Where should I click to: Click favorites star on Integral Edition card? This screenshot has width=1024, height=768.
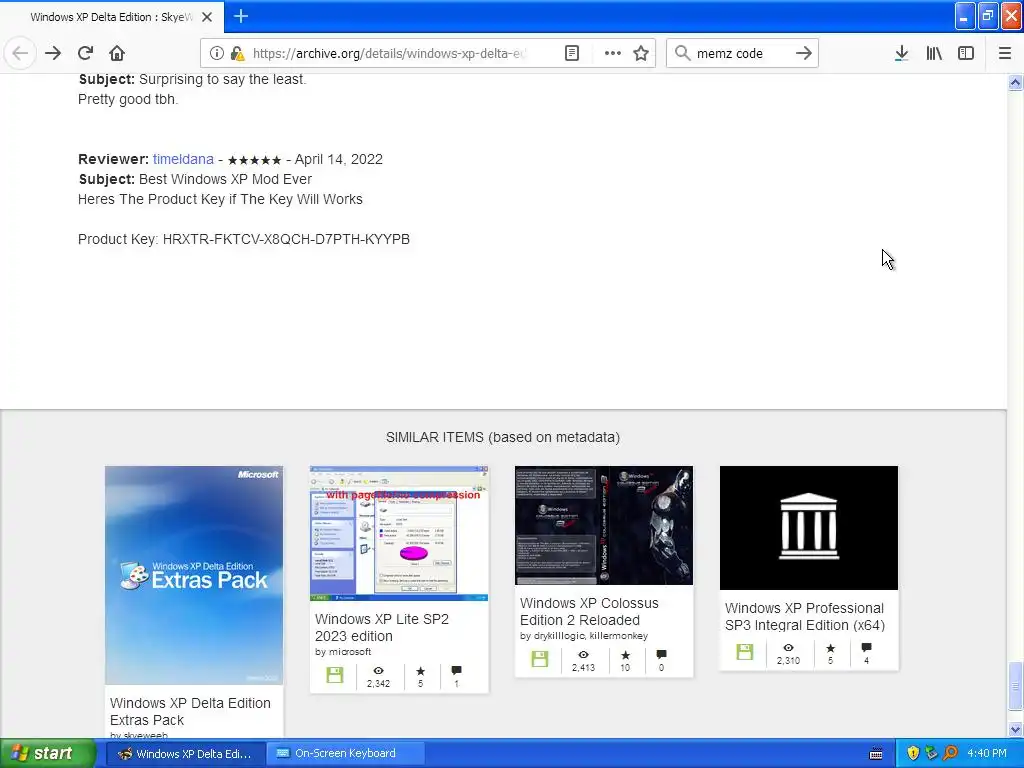(831, 648)
